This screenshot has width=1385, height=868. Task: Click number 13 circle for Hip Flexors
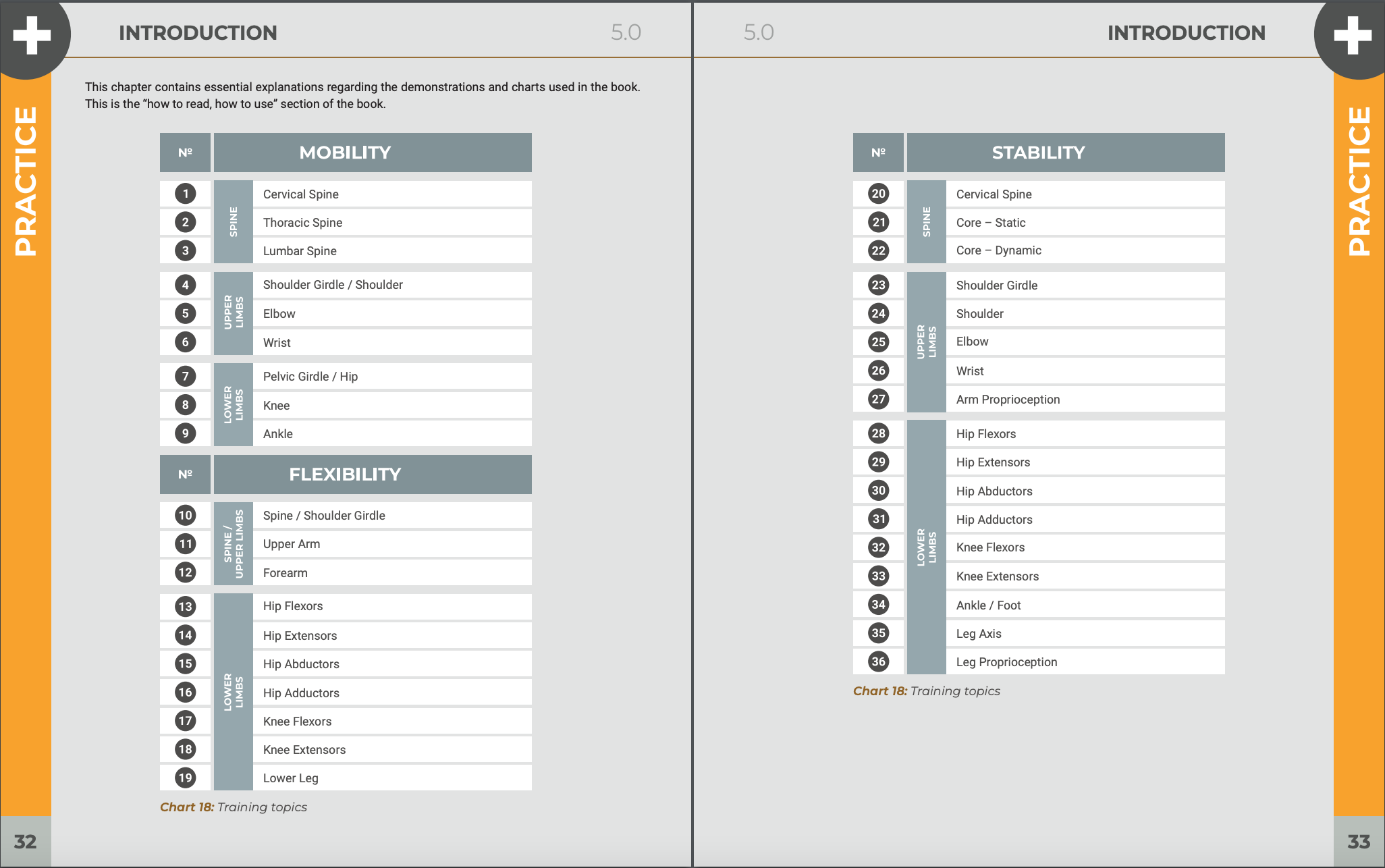tap(186, 606)
